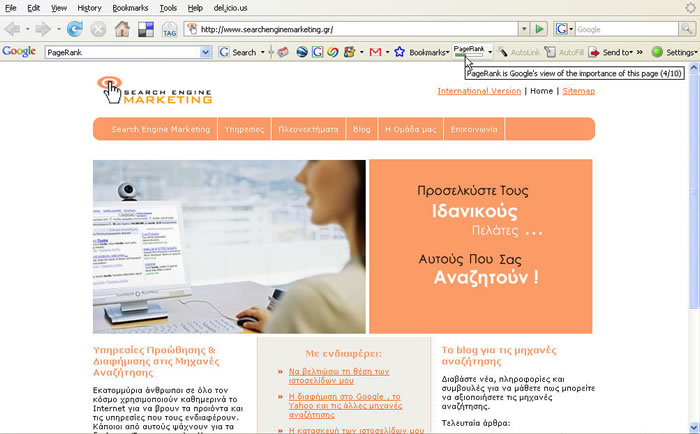The height and width of the screenshot is (434, 700).
Task: Click the TAG this page icon
Action: tap(169, 29)
